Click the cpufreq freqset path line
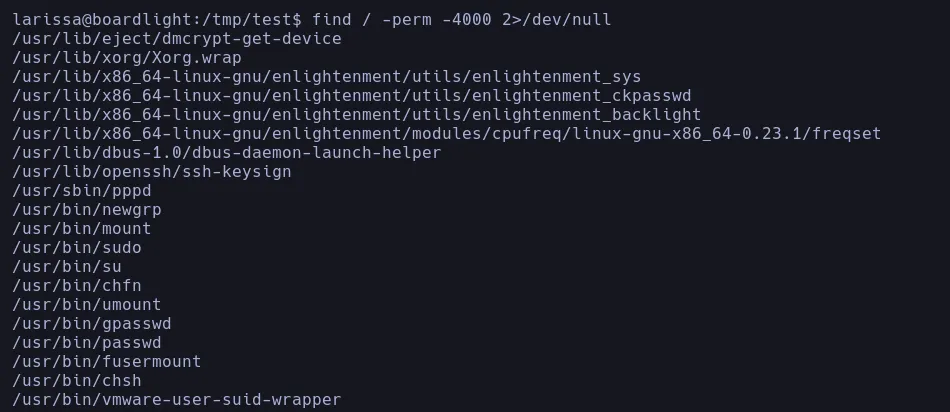Viewport: 950px width, 412px height. [x=447, y=133]
